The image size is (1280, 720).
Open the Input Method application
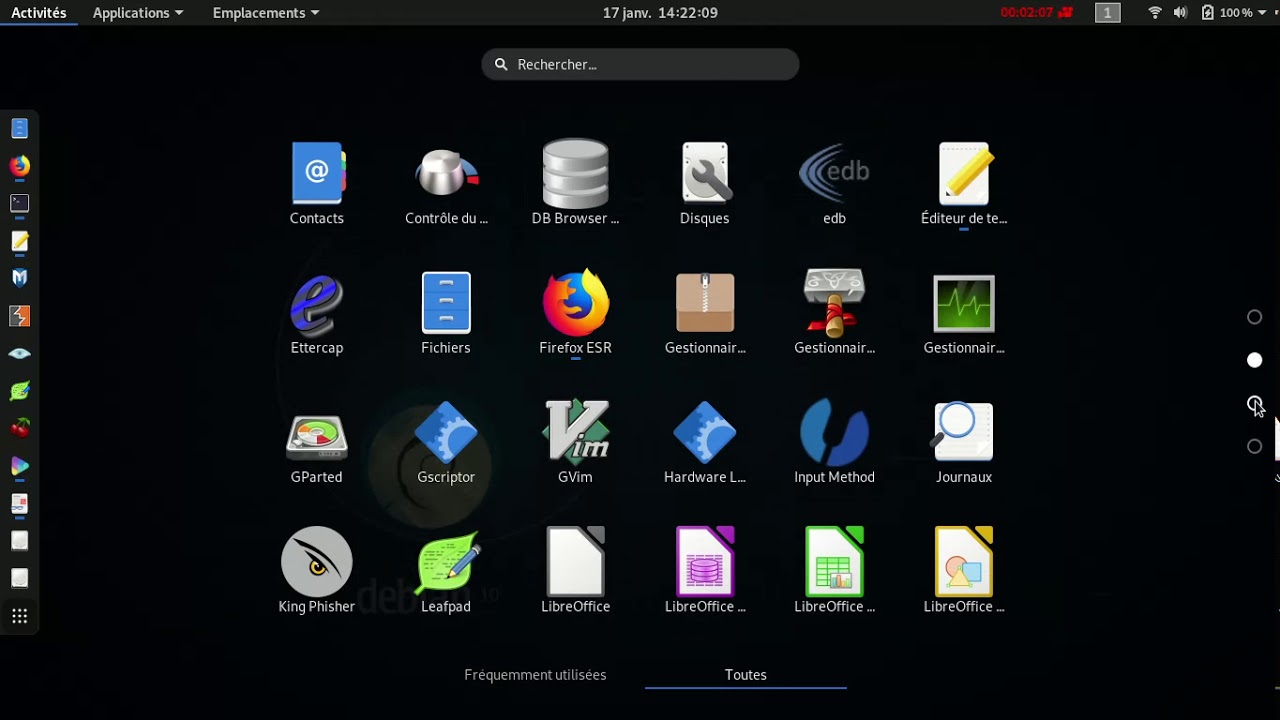click(x=834, y=444)
